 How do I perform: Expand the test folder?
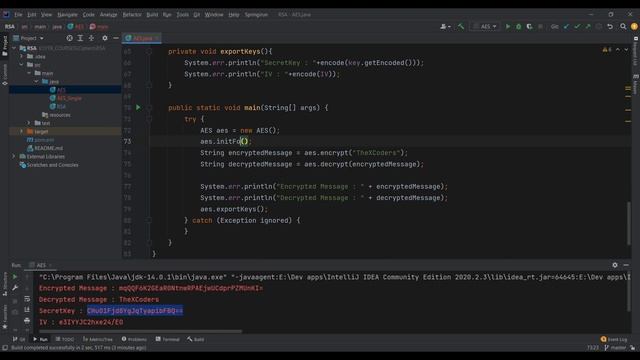[x=29, y=123]
